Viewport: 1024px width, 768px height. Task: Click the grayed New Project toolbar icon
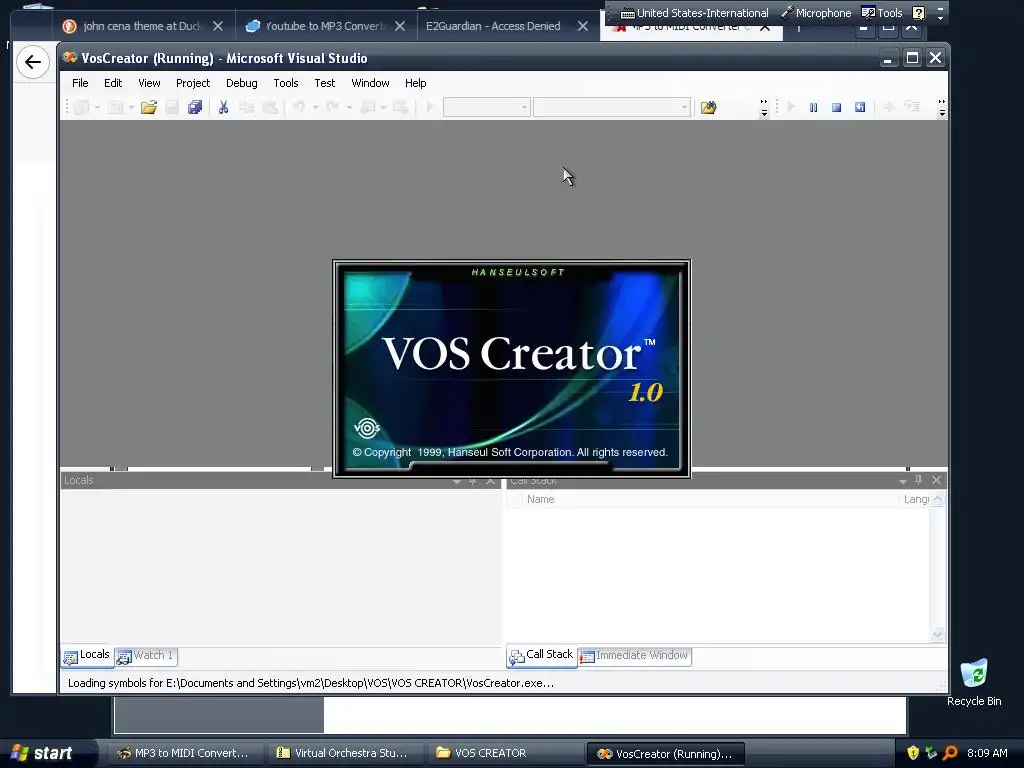81,107
